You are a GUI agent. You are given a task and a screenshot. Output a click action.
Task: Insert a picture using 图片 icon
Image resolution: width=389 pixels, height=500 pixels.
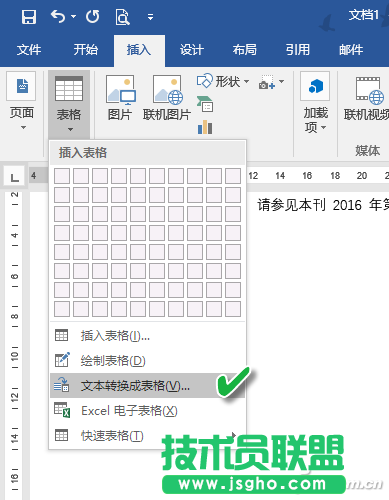coord(120,97)
